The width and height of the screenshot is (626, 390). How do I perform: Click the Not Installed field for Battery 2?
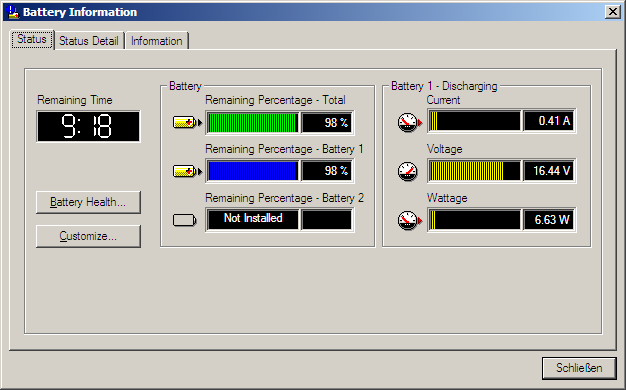pos(253,219)
